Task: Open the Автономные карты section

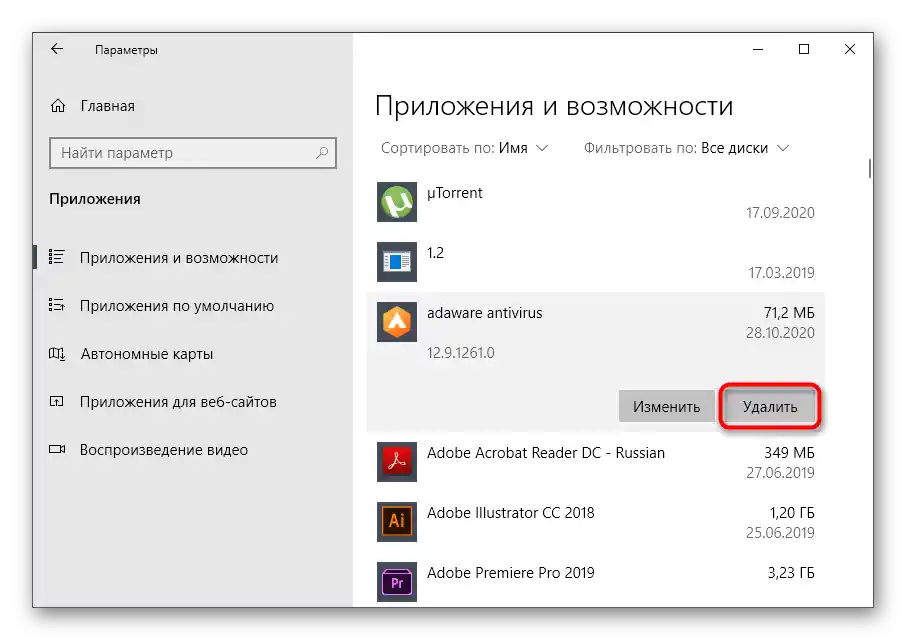Action: (147, 354)
